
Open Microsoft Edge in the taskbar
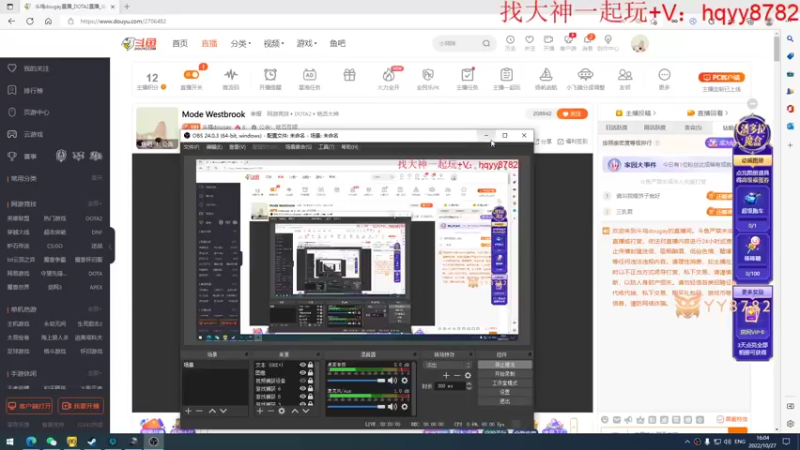pyautogui.click(x=31, y=441)
